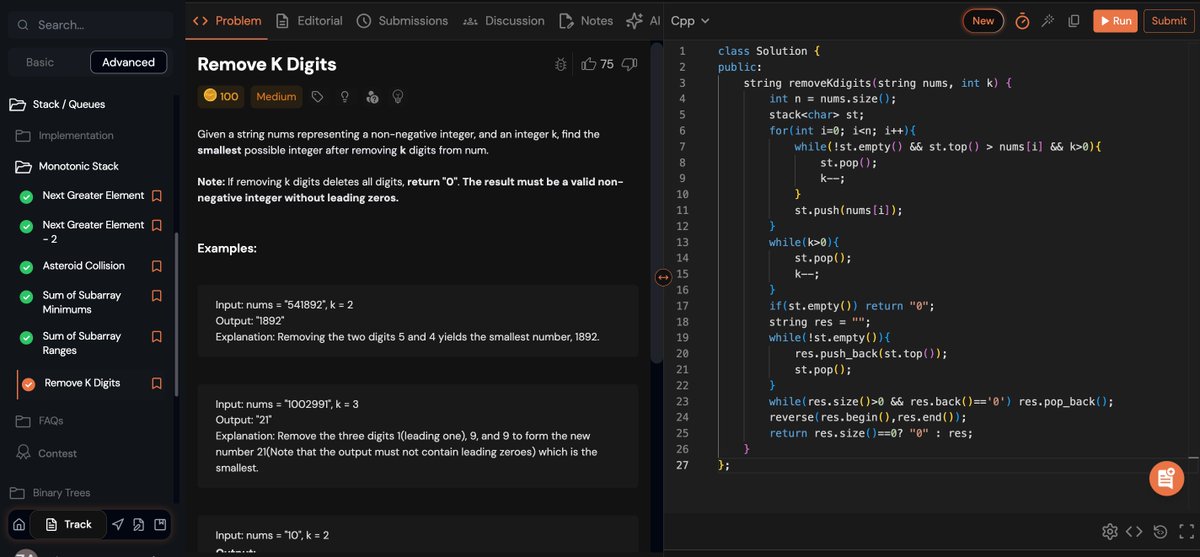The image size is (1200, 557).
Task: Click the companies question icon
Action: coord(372,97)
